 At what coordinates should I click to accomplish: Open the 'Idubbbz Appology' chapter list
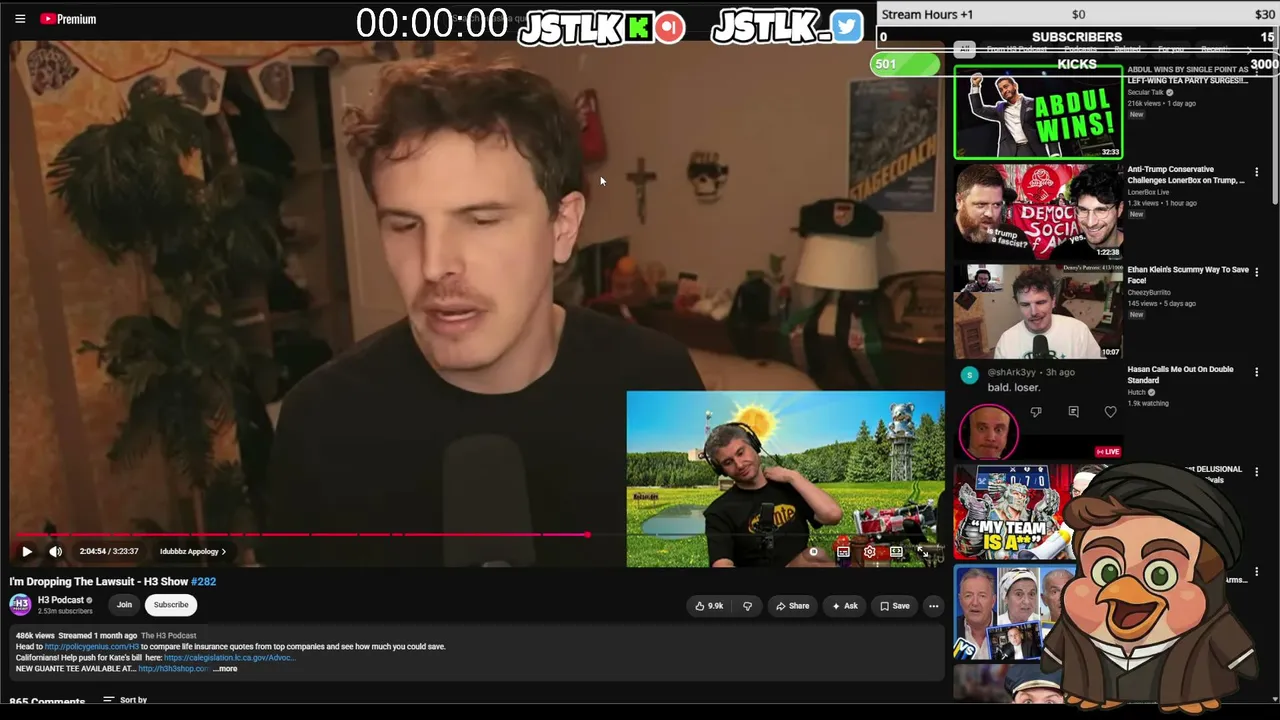(x=193, y=551)
